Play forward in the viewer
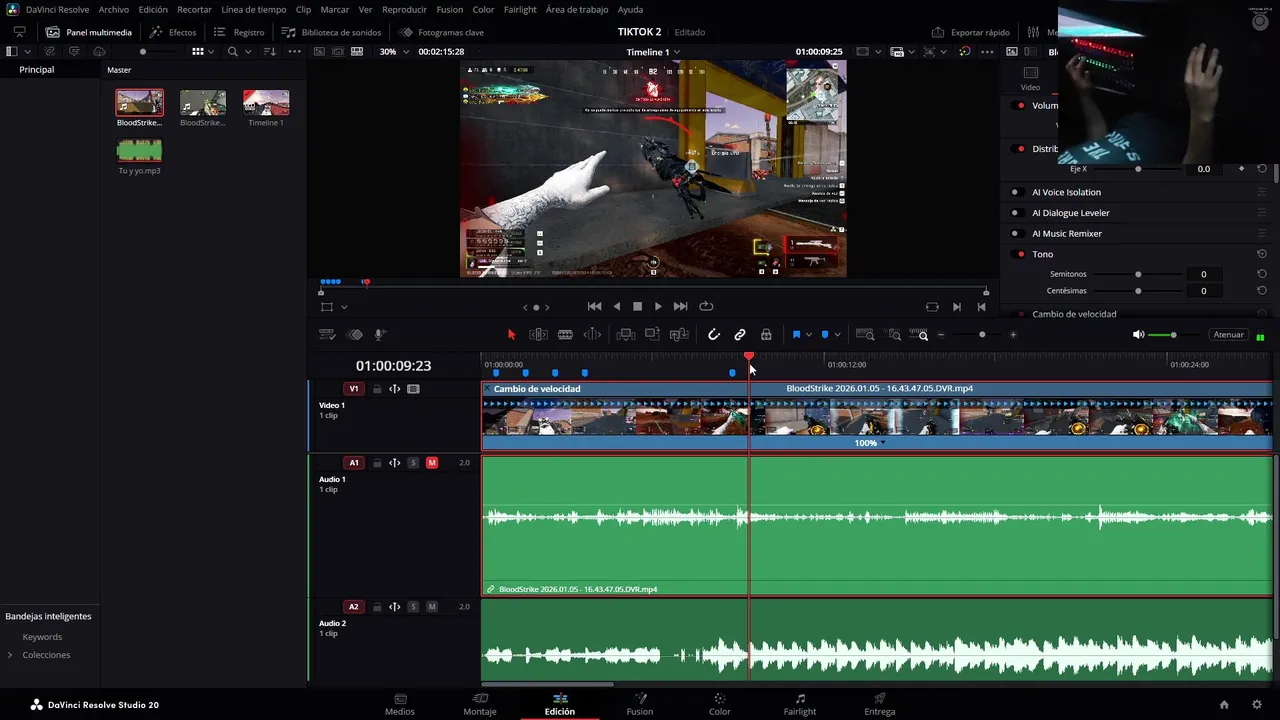Viewport: 1280px width, 720px height. click(657, 307)
